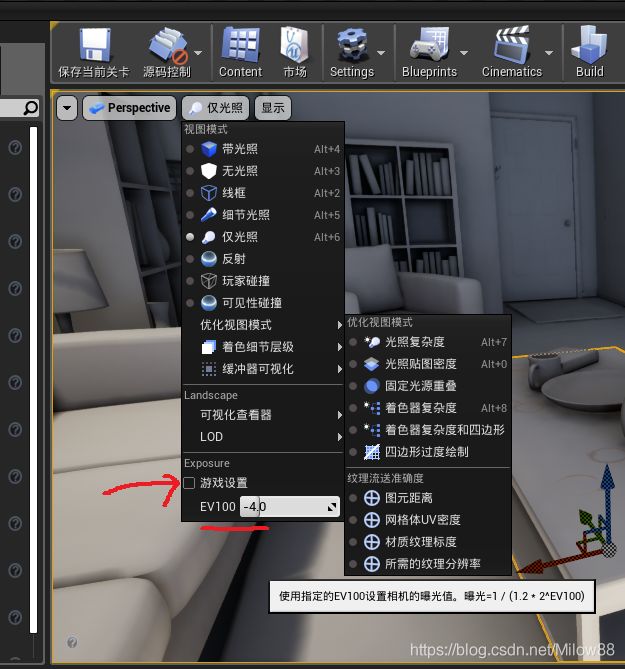The height and width of the screenshot is (669, 625).
Task: Select the Lit (带光照) cube icon
Action: (x=209, y=149)
